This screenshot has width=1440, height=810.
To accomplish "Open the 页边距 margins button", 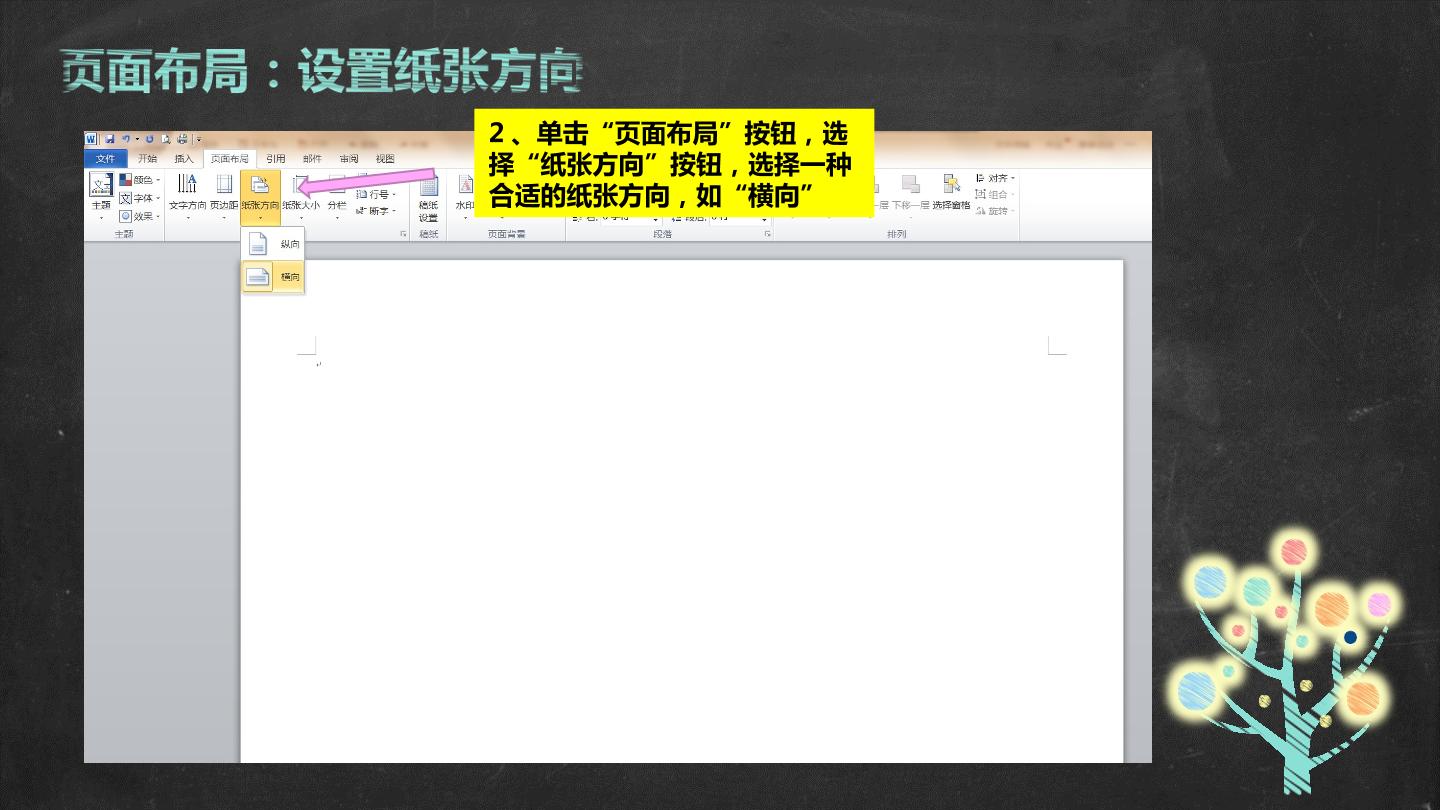I will [x=224, y=196].
